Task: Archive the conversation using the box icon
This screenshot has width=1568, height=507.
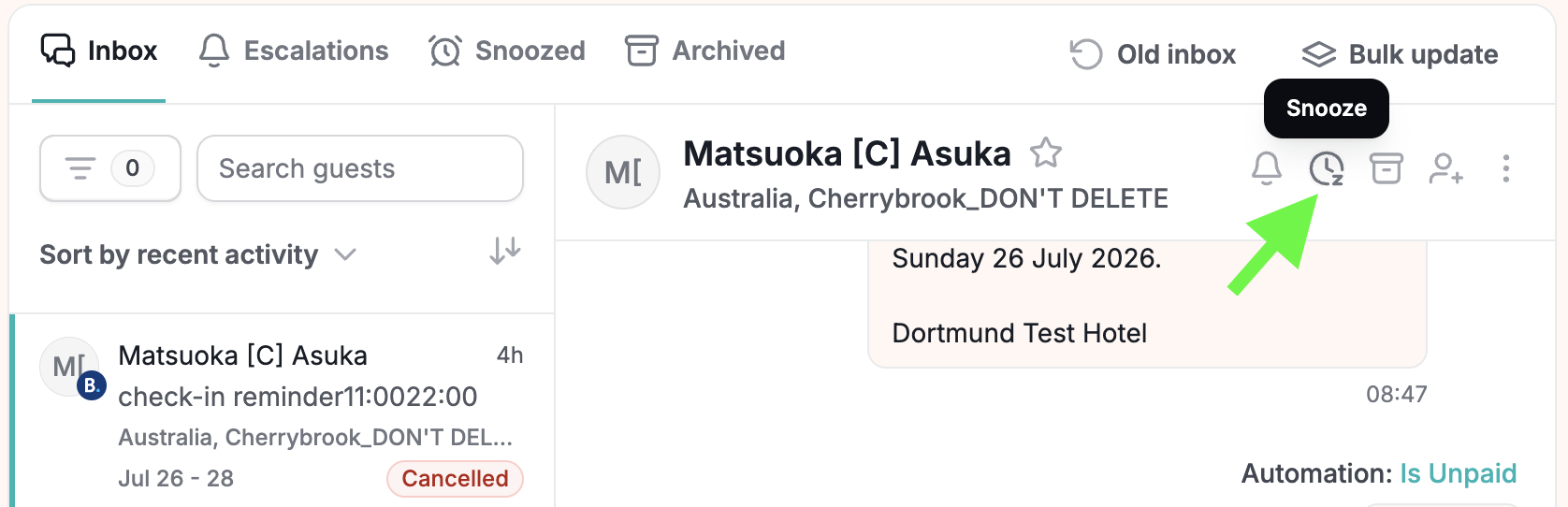Action: (x=1386, y=168)
